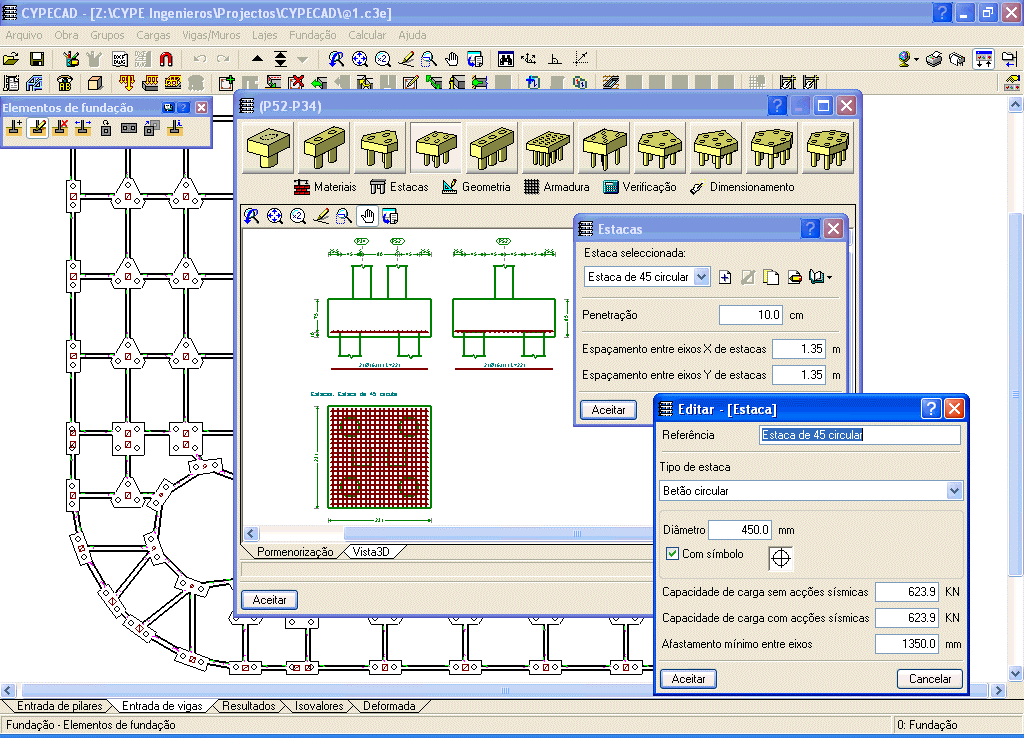The width and height of the screenshot is (1024, 738).
Task: Open Arquivo menu
Action: pos(24,35)
